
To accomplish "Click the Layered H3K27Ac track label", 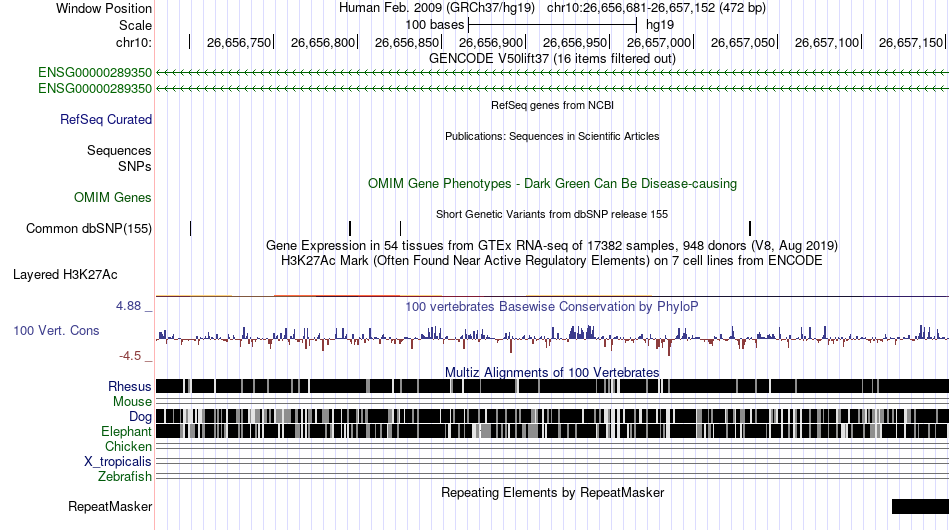I will coord(65,274).
